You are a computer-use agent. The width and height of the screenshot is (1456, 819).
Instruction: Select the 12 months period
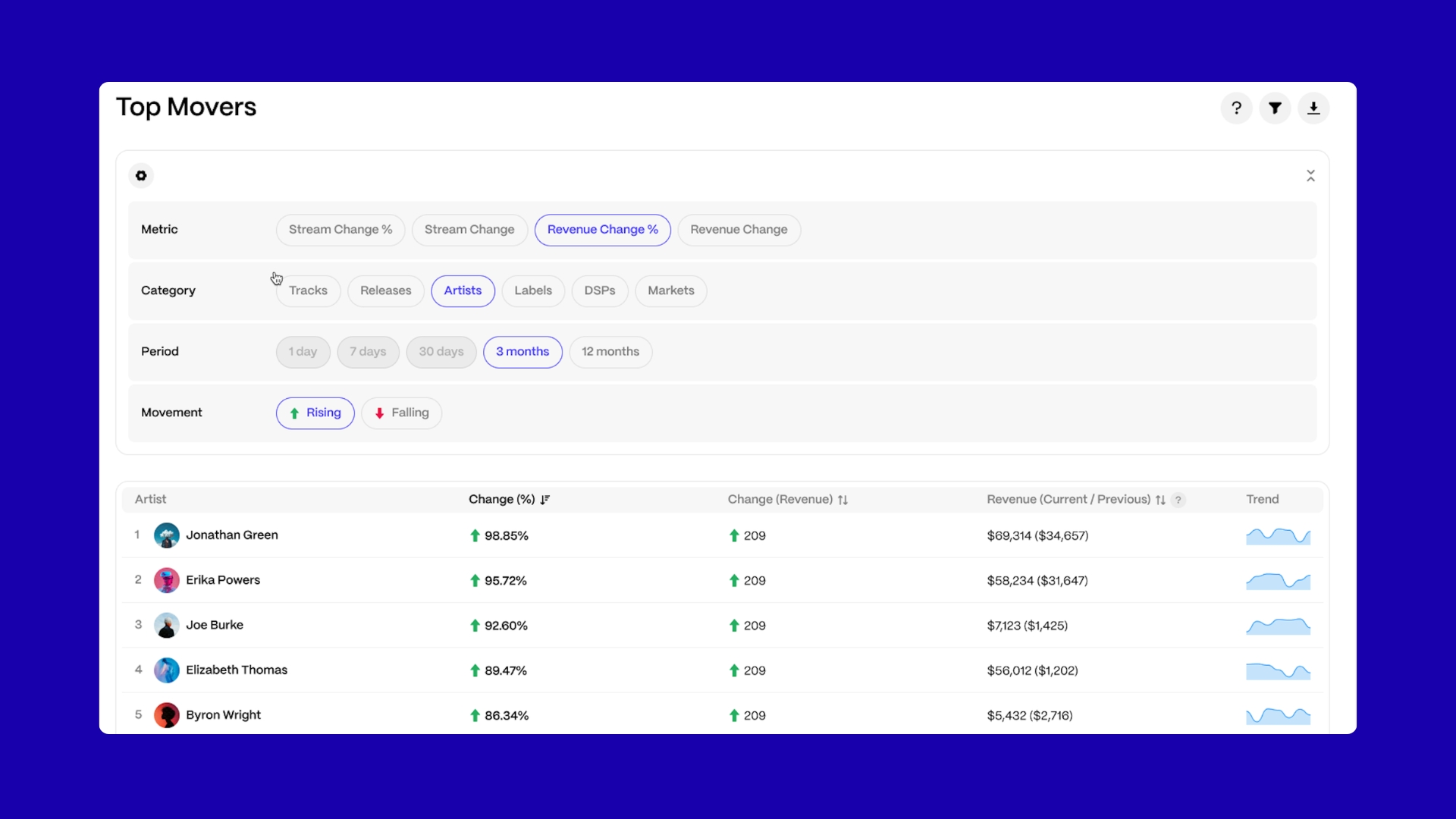tap(610, 352)
